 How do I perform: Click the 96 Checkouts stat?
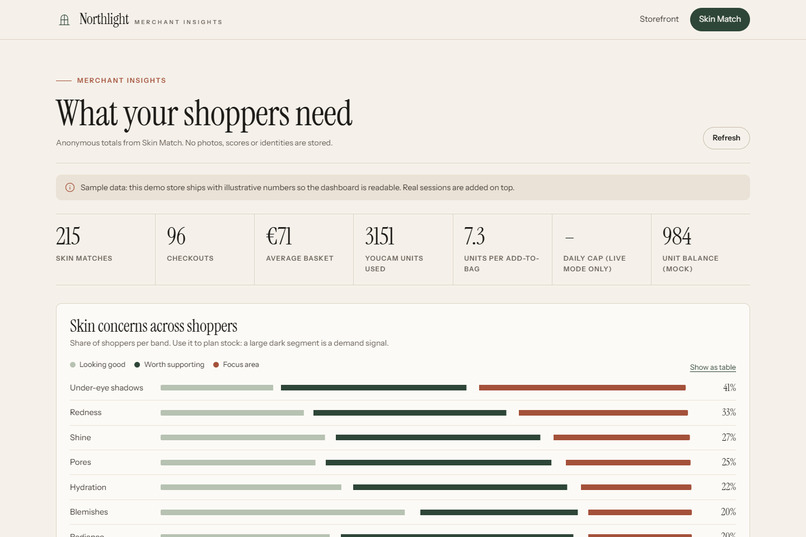(205, 249)
